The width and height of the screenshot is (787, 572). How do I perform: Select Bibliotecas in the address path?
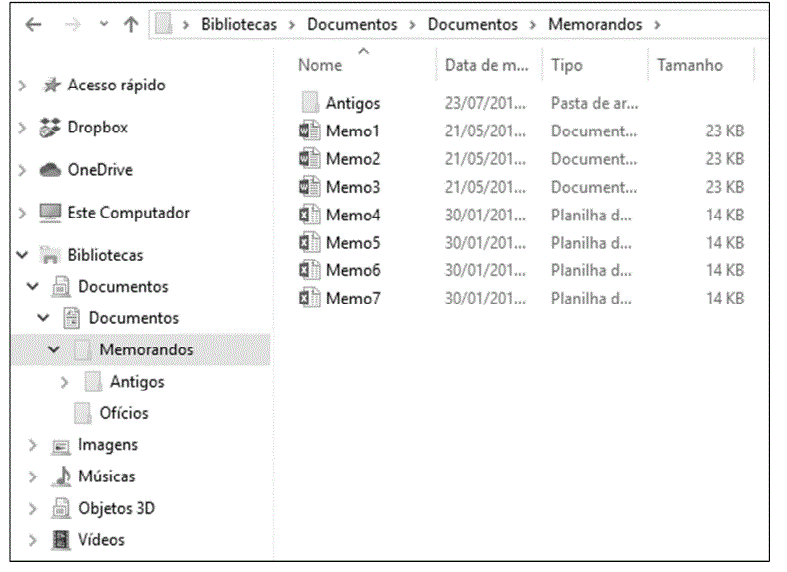click(239, 24)
